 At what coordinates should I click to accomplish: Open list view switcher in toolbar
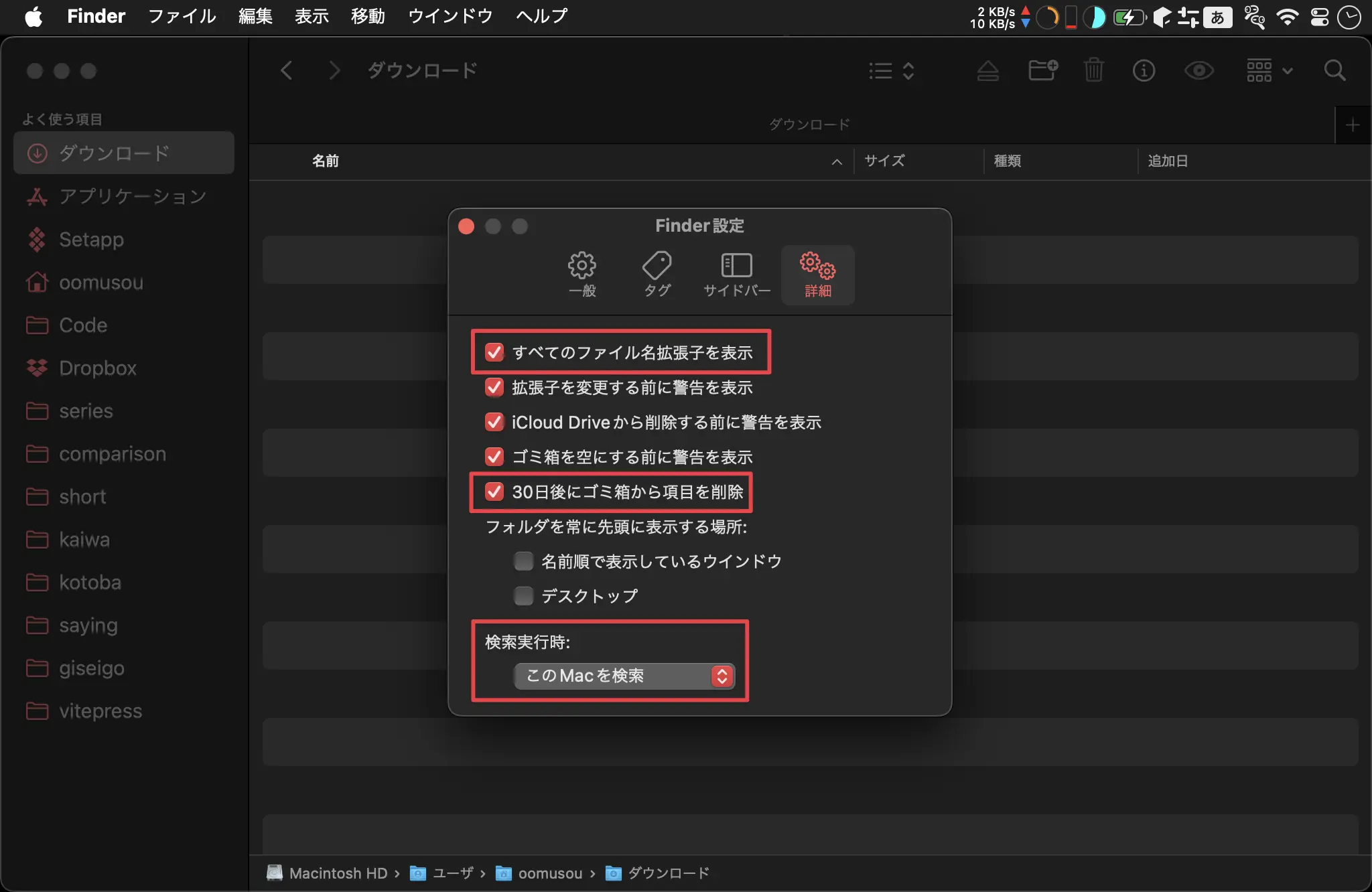click(x=892, y=70)
